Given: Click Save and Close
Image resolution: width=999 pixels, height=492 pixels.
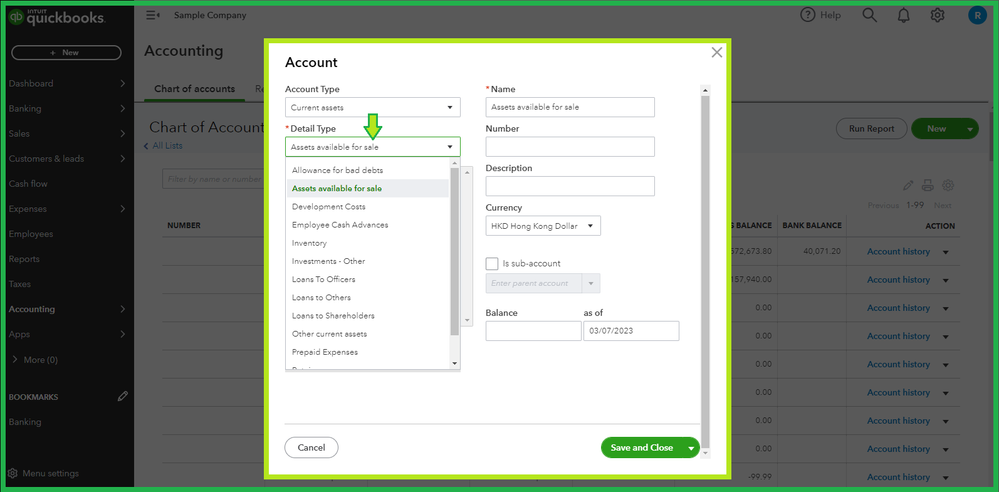Looking at the screenshot, I should click(642, 447).
